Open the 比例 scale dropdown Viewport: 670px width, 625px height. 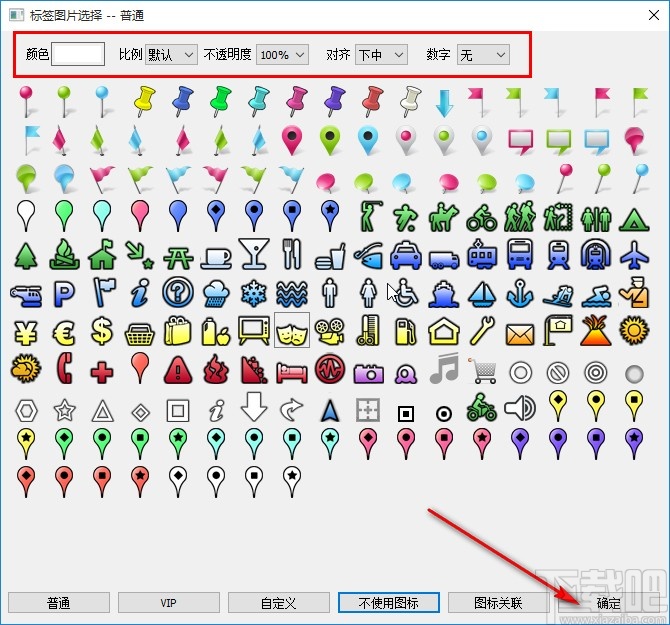(x=171, y=55)
